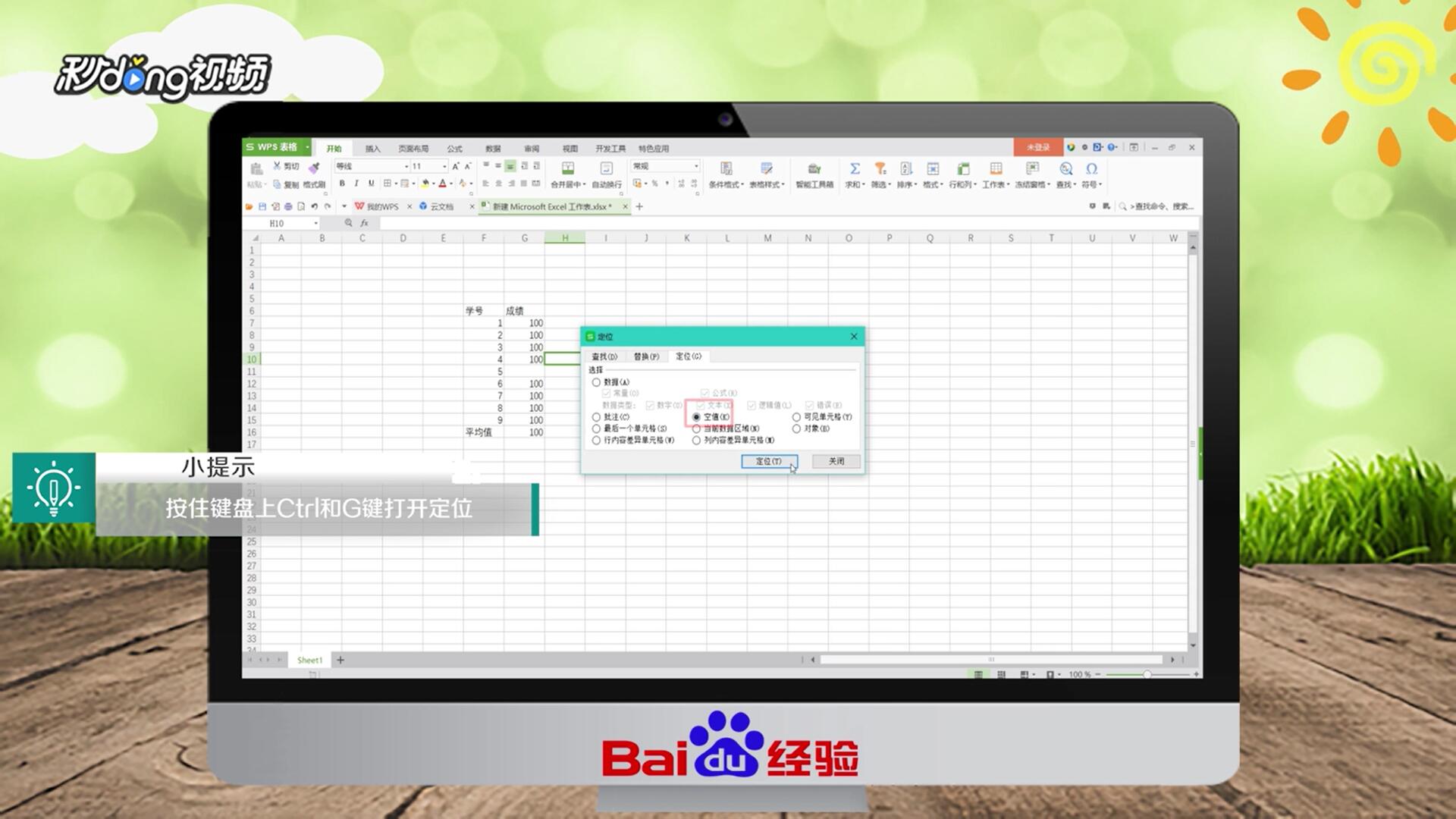Screen dimensions: 1456x819
Task: Toggle Bold formatting in ribbon
Action: [x=342, y=184]
